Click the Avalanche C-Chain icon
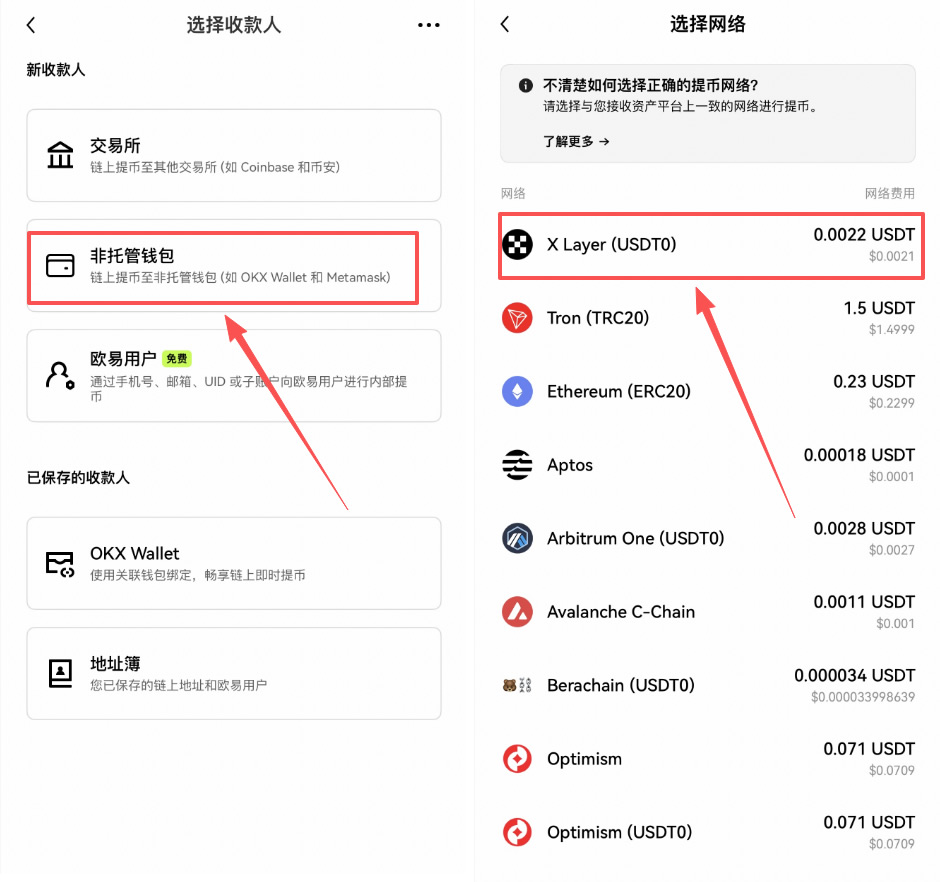This screenshot has height=882, width=940. 517,611
